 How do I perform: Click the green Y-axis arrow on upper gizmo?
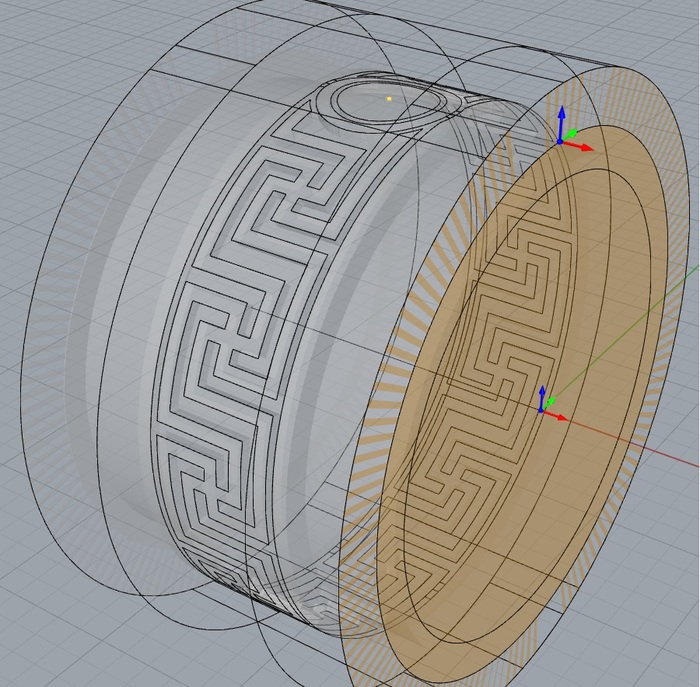[x=572, y=132]
